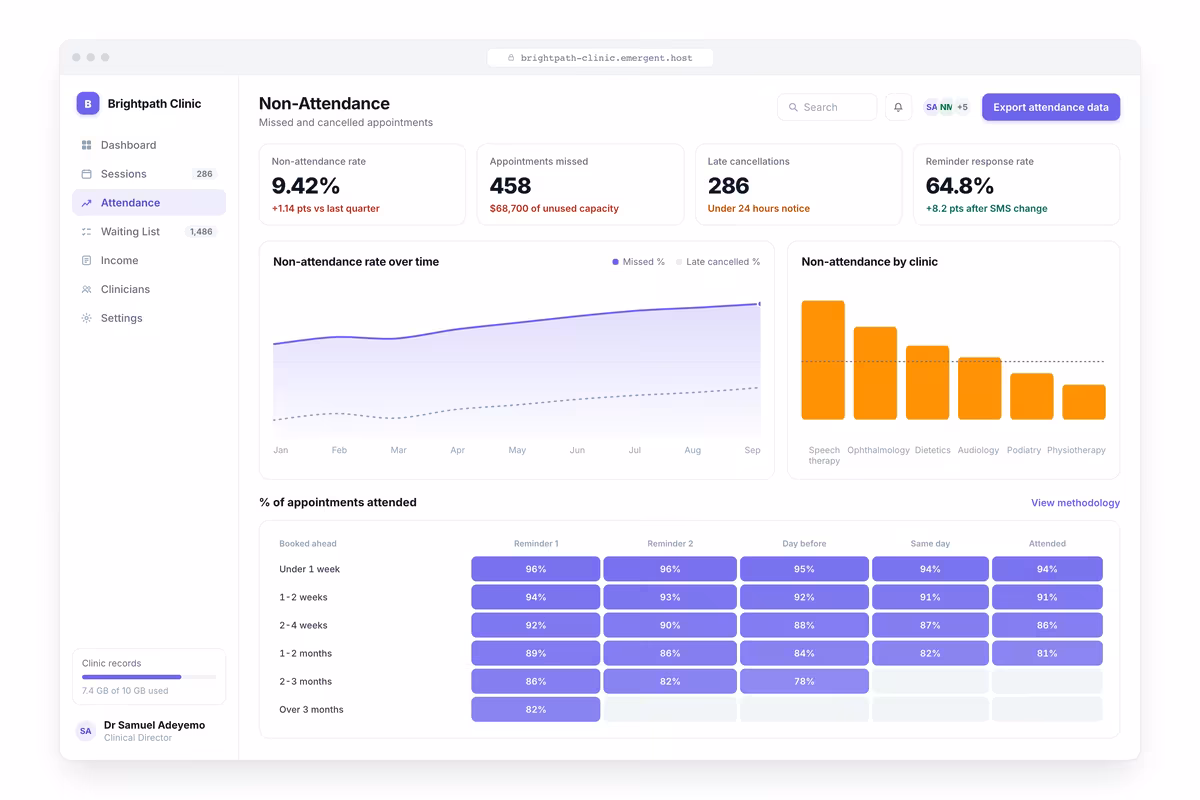Toggle the Missed % legend series
This screenshot has width=1200, height=800.
pyautogui.click(x=638, y=262)
